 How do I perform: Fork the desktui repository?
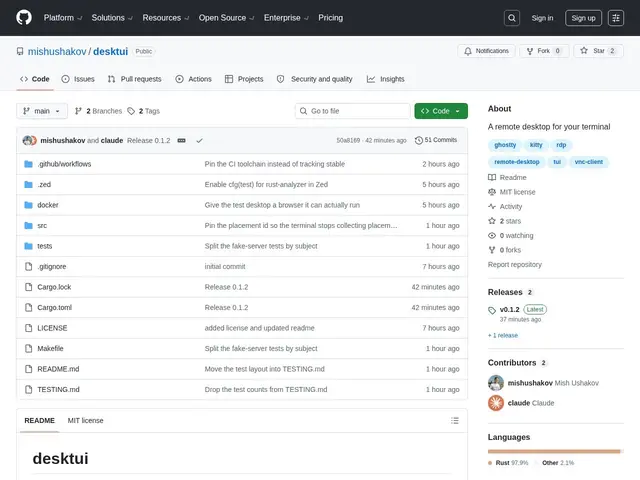point(544,51)
